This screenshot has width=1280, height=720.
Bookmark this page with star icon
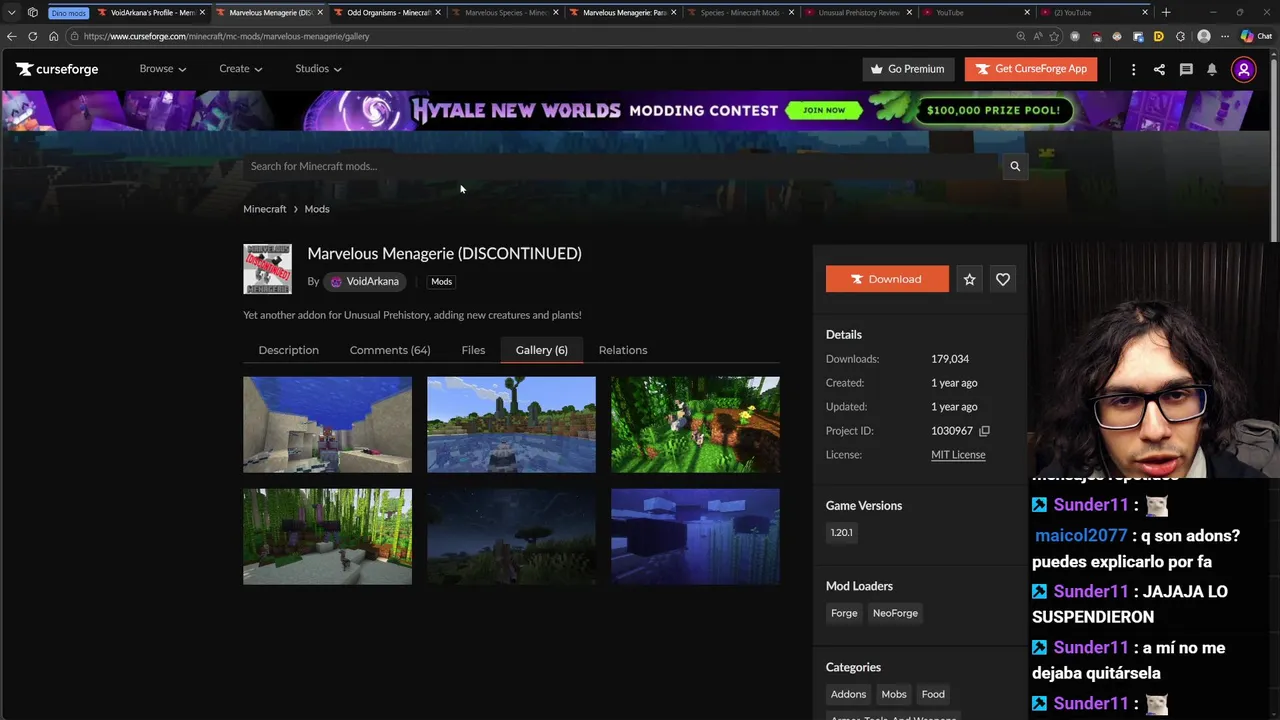coord(1054,36)
